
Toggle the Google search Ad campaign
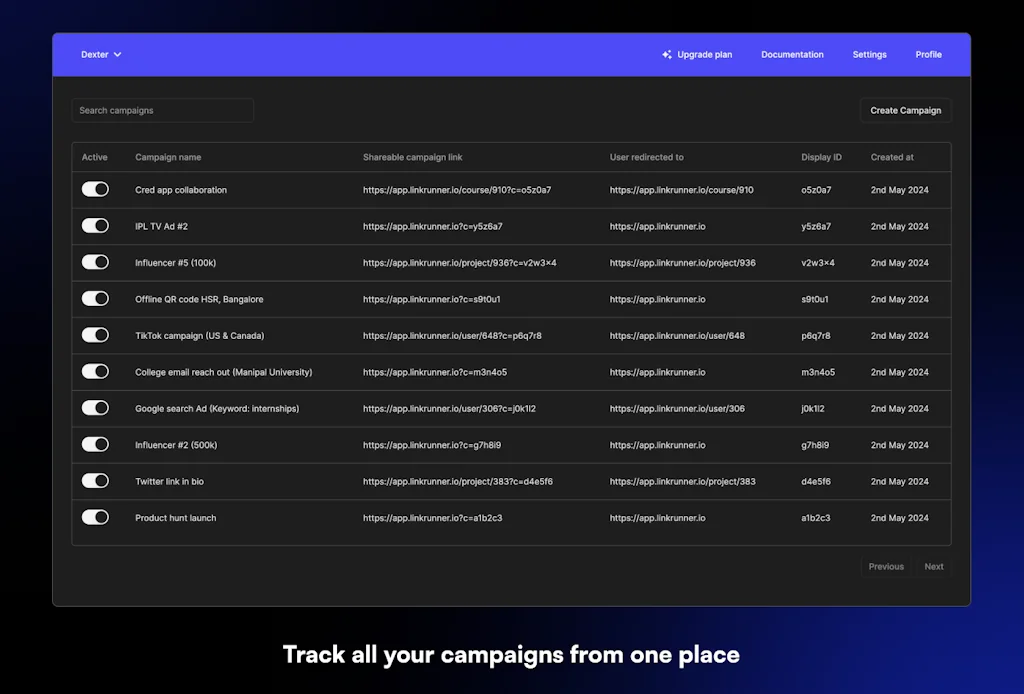(95, 407)
